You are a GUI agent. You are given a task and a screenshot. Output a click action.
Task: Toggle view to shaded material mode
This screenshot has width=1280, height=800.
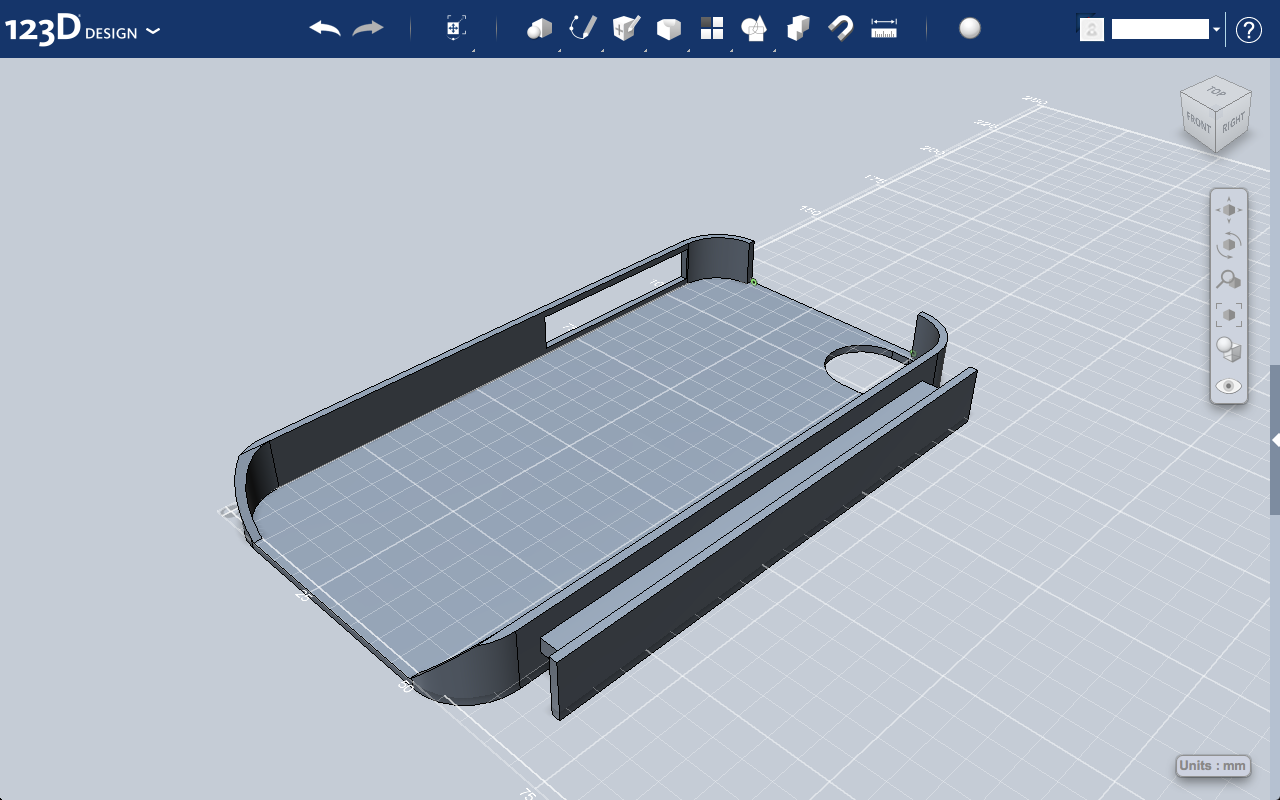tap(1228, 349)
